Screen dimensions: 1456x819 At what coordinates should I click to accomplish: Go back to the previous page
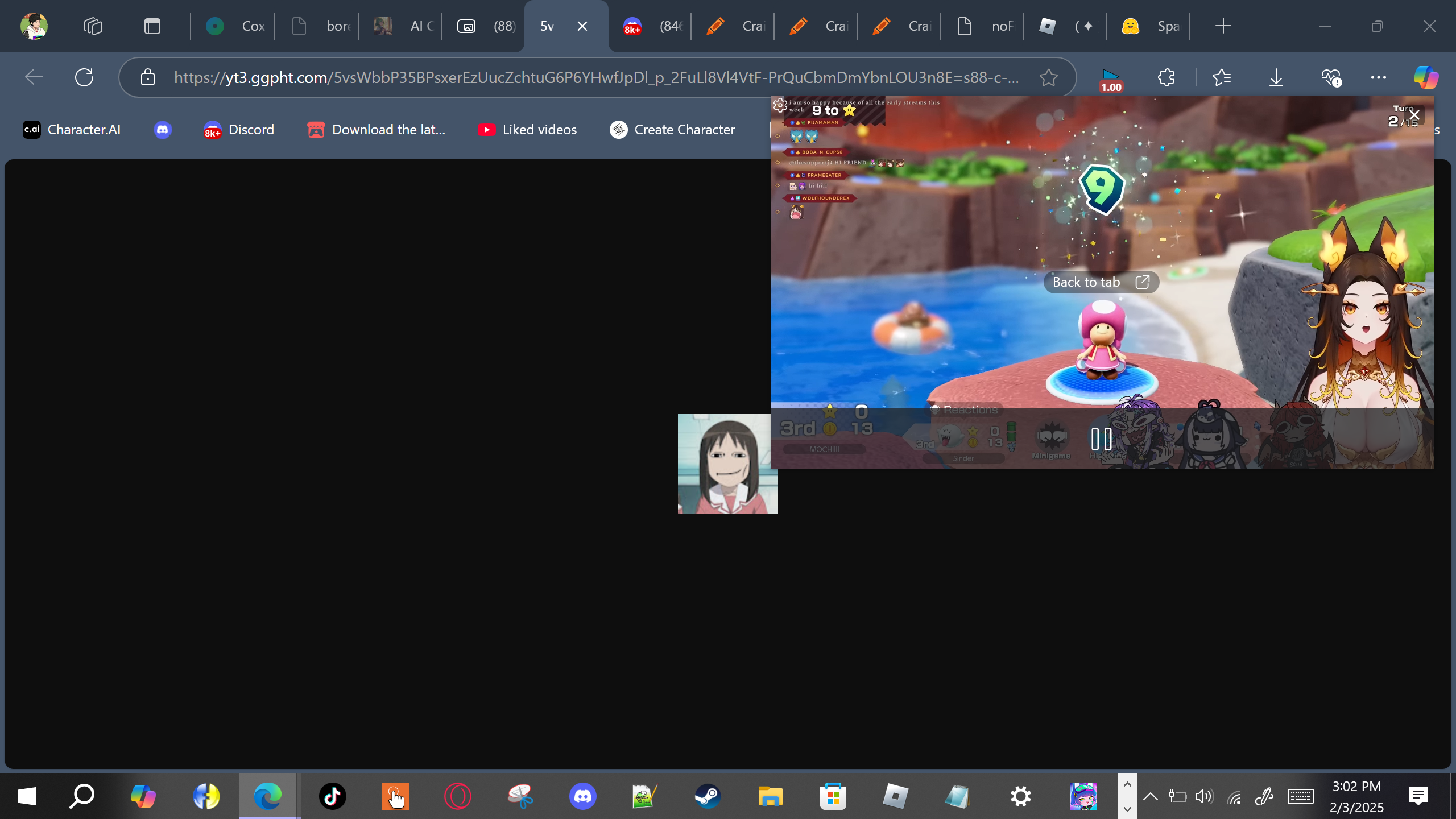[34, 77]
